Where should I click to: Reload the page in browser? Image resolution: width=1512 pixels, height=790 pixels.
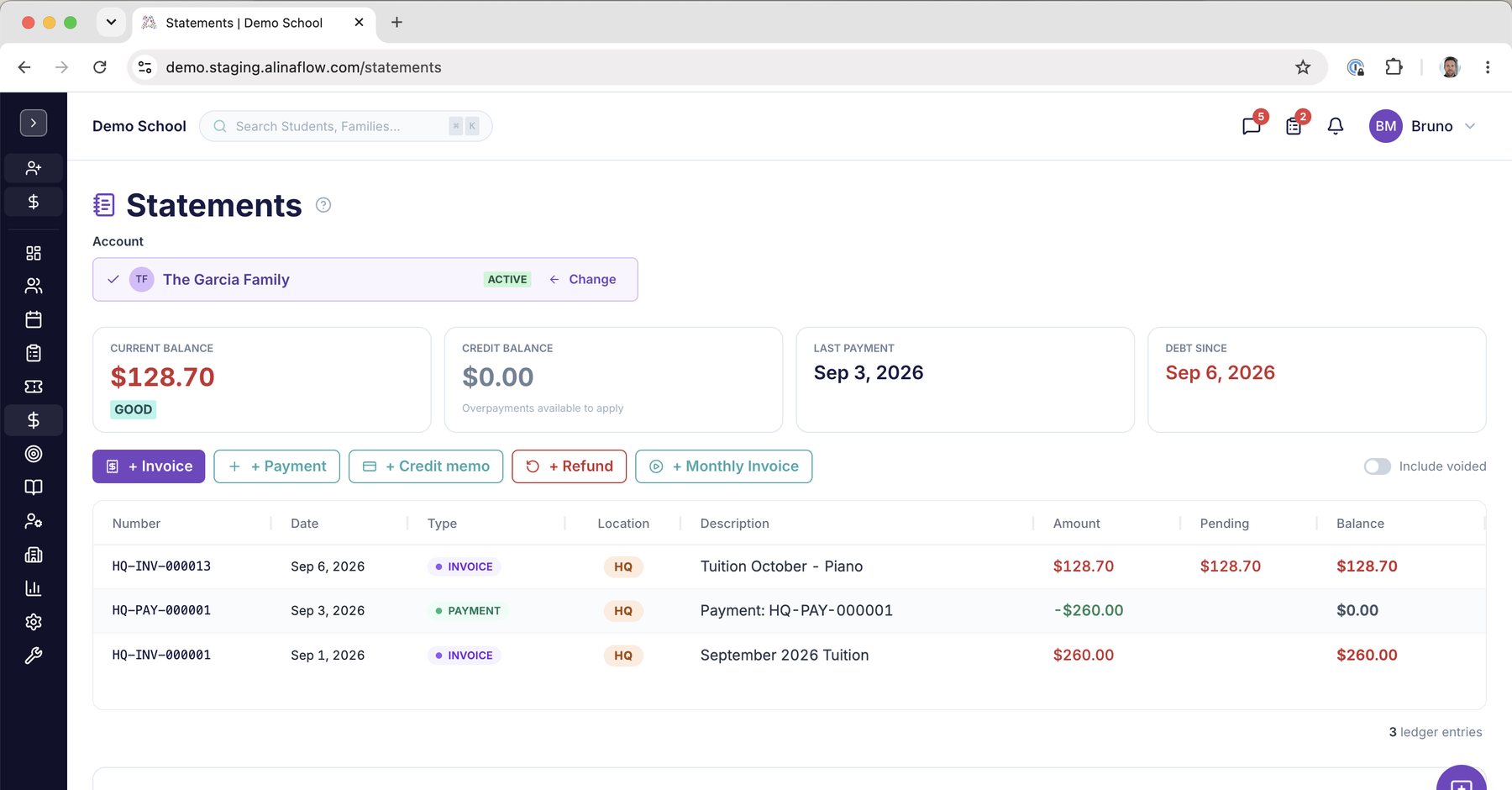click(100, 67)
